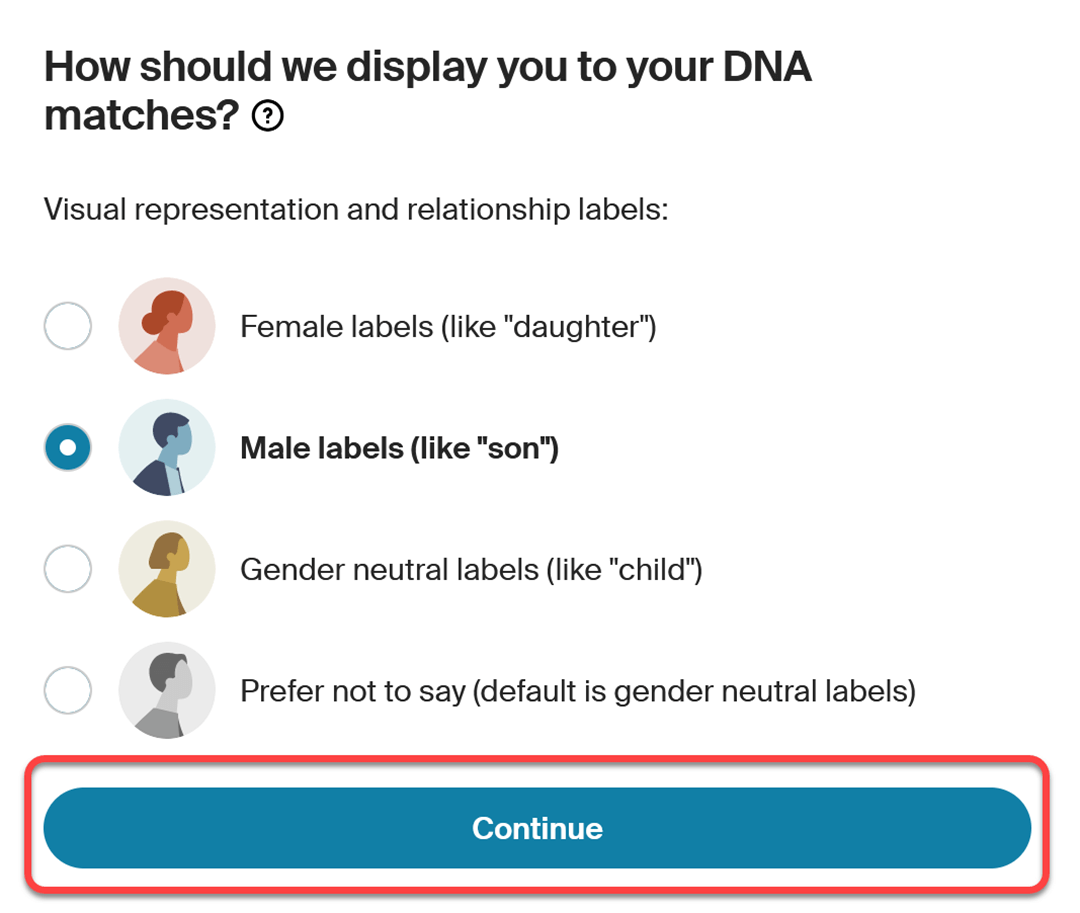This screenshot has height=913, width=1080.
Task: Click the word 'matches?' in the heading
Action: 142,114
